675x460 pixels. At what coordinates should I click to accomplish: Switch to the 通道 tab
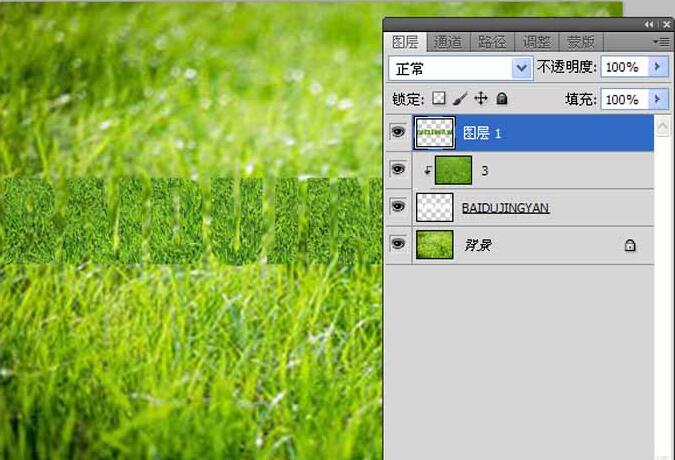pos(450,42)
